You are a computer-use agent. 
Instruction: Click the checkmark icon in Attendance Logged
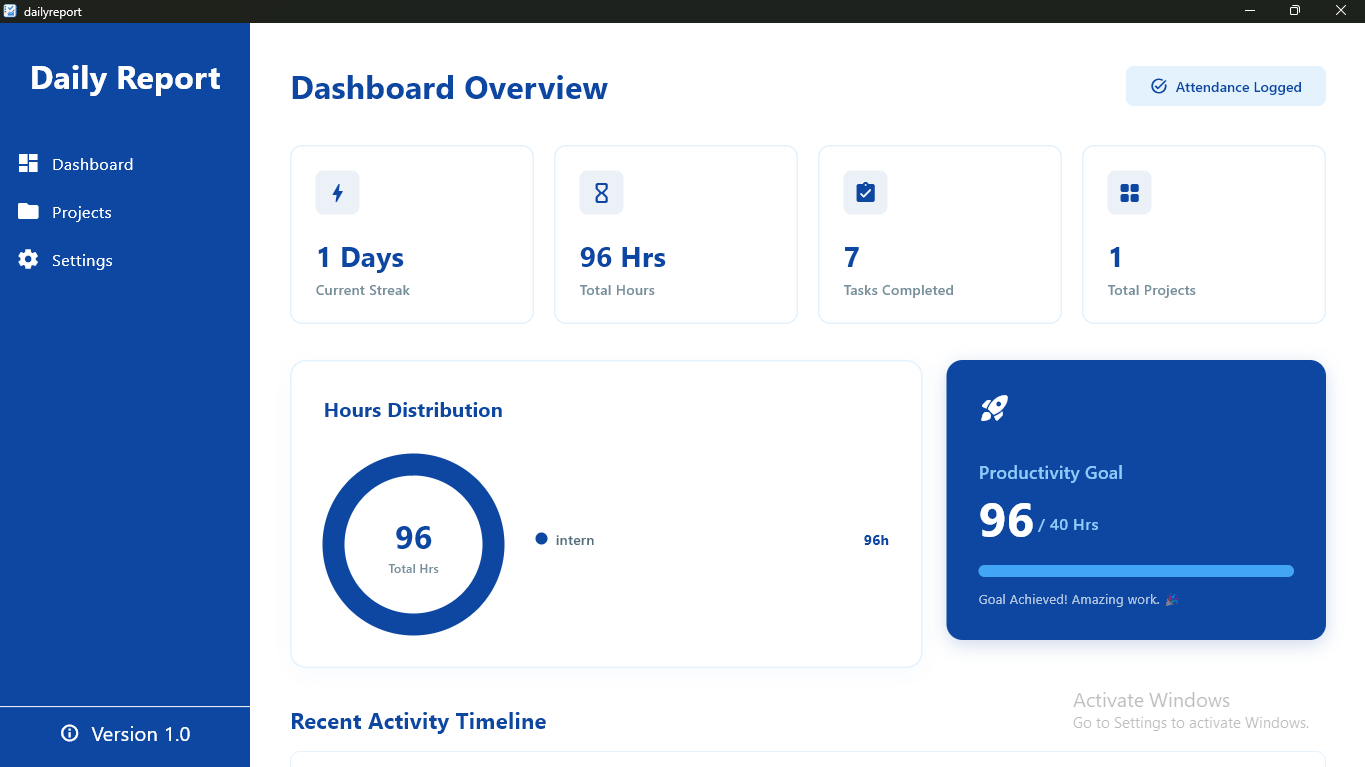tap(1159, 86)
